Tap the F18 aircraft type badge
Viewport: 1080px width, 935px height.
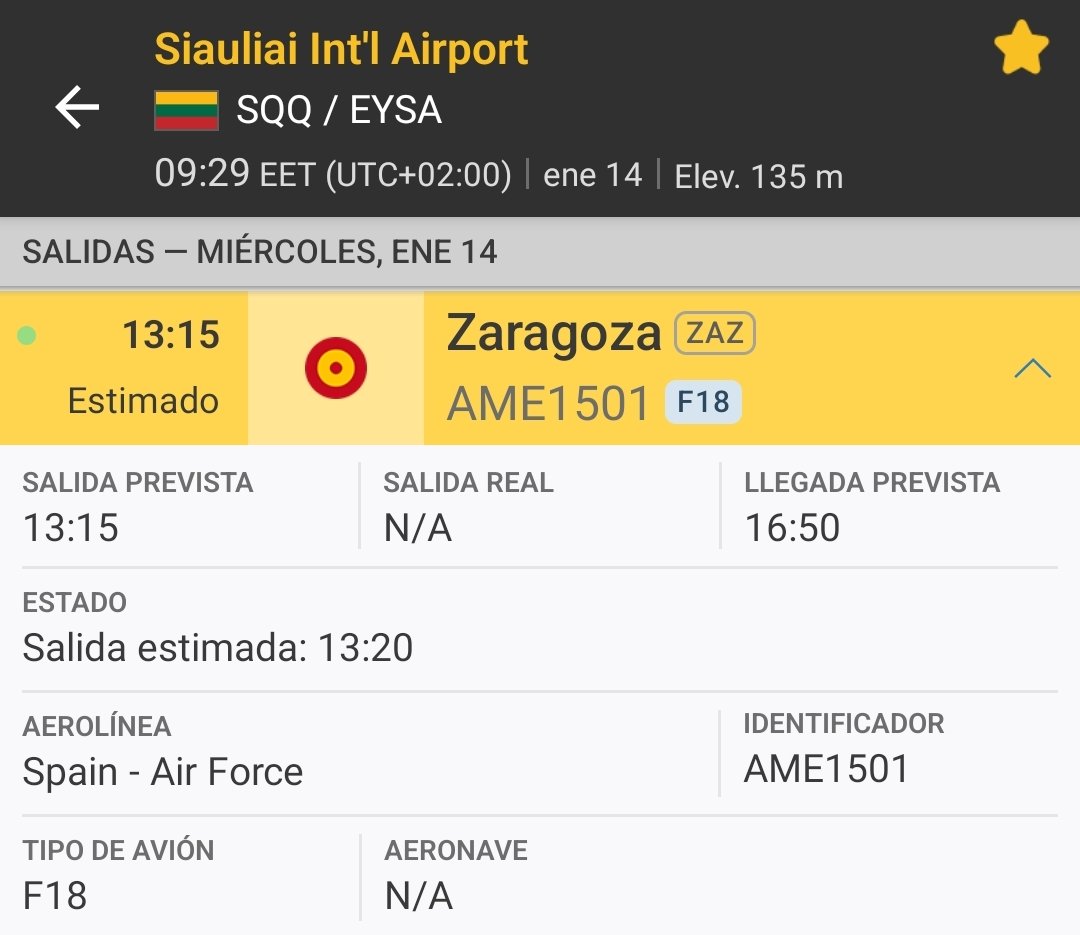pyautogui.click(x=703, y=403)
